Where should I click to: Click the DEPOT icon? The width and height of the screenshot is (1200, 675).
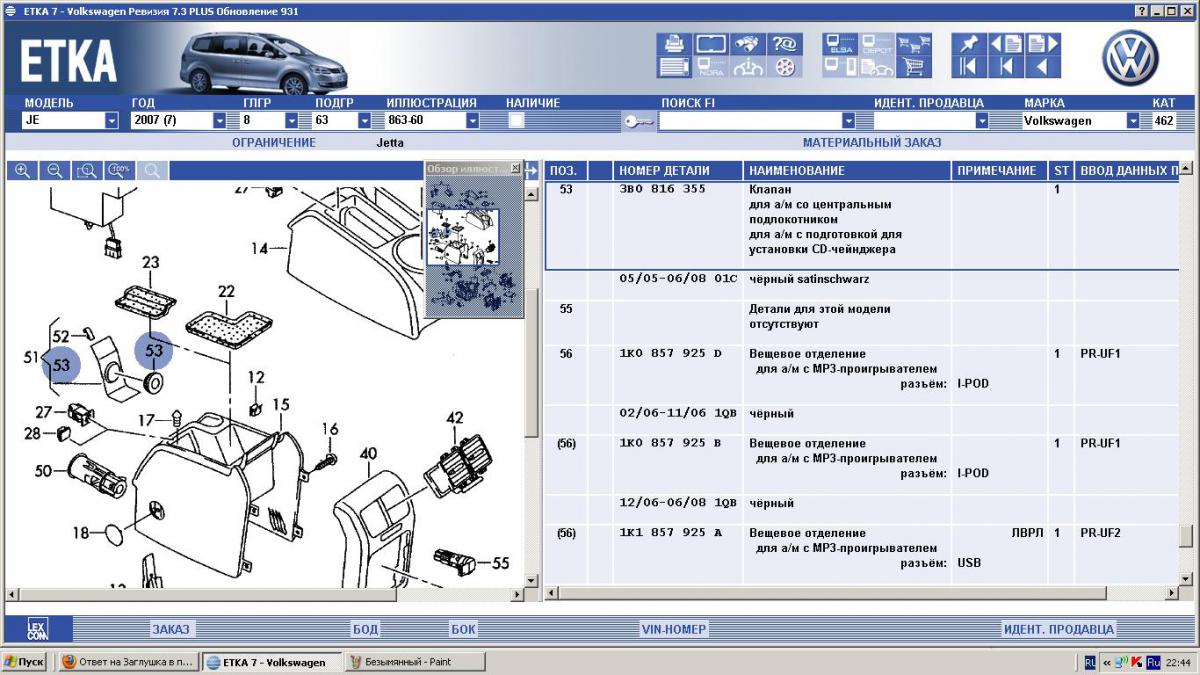pos(877,44)
